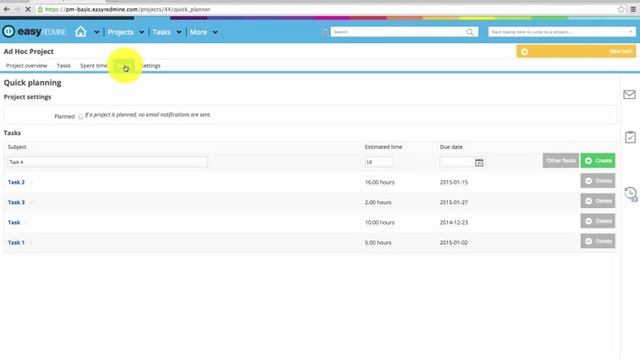The width and height of the screenshot is (640, 360).
Task: Click the green Create button
Action: 598,160
